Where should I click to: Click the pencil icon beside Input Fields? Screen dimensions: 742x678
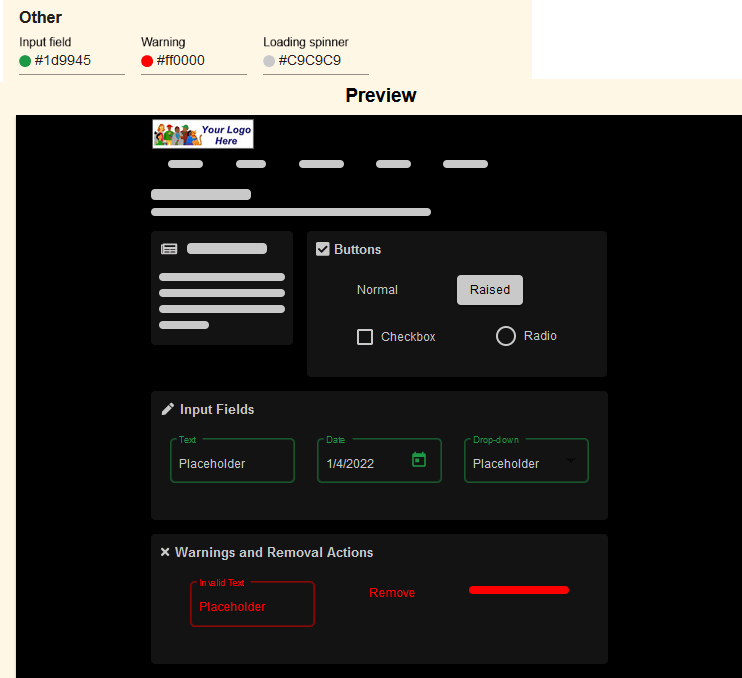(168, 409)
